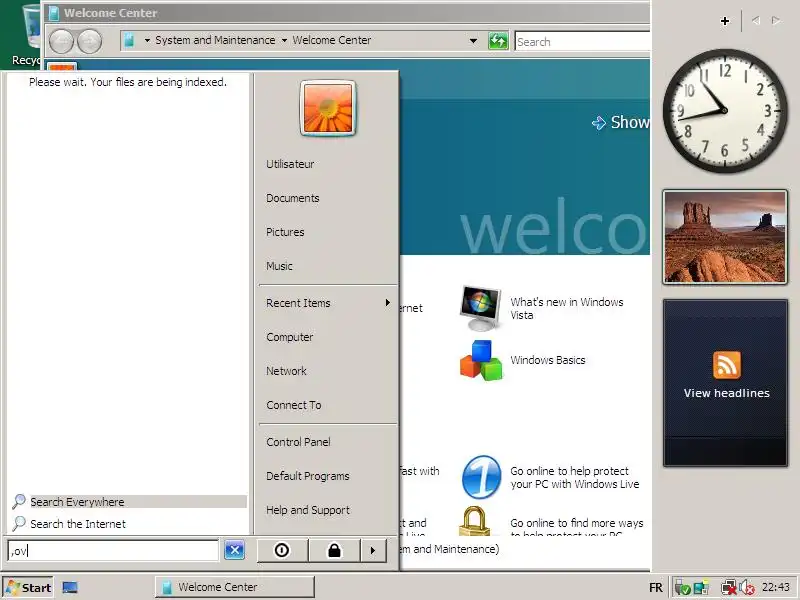Open What's new in Windows Vista

(x=566, y=308)
